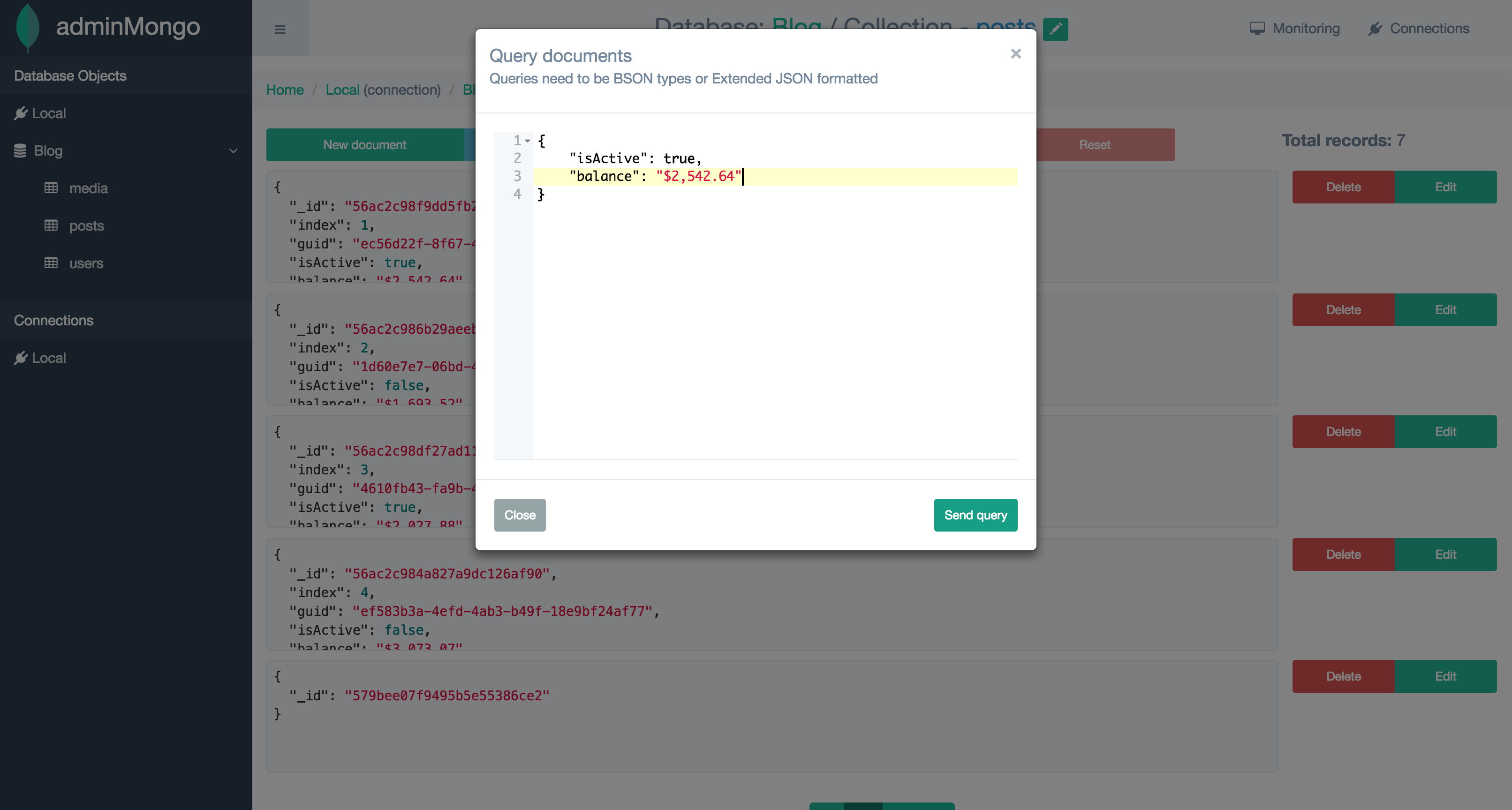Screen dimensions: 1512x810
Task: Click the Query documents dialog title
Action: pos(560,56)
